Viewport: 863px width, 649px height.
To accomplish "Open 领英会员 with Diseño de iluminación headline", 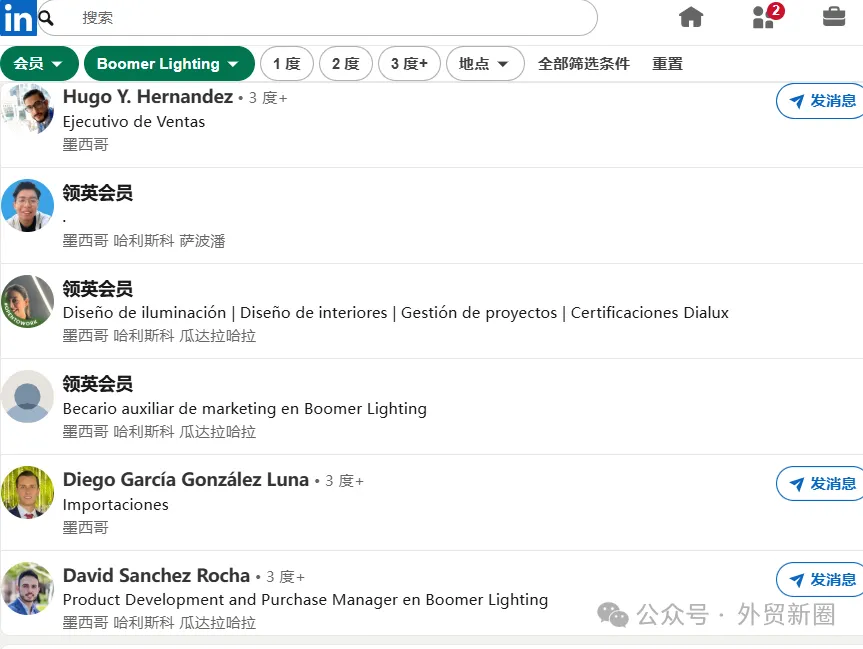I will 97,289.
